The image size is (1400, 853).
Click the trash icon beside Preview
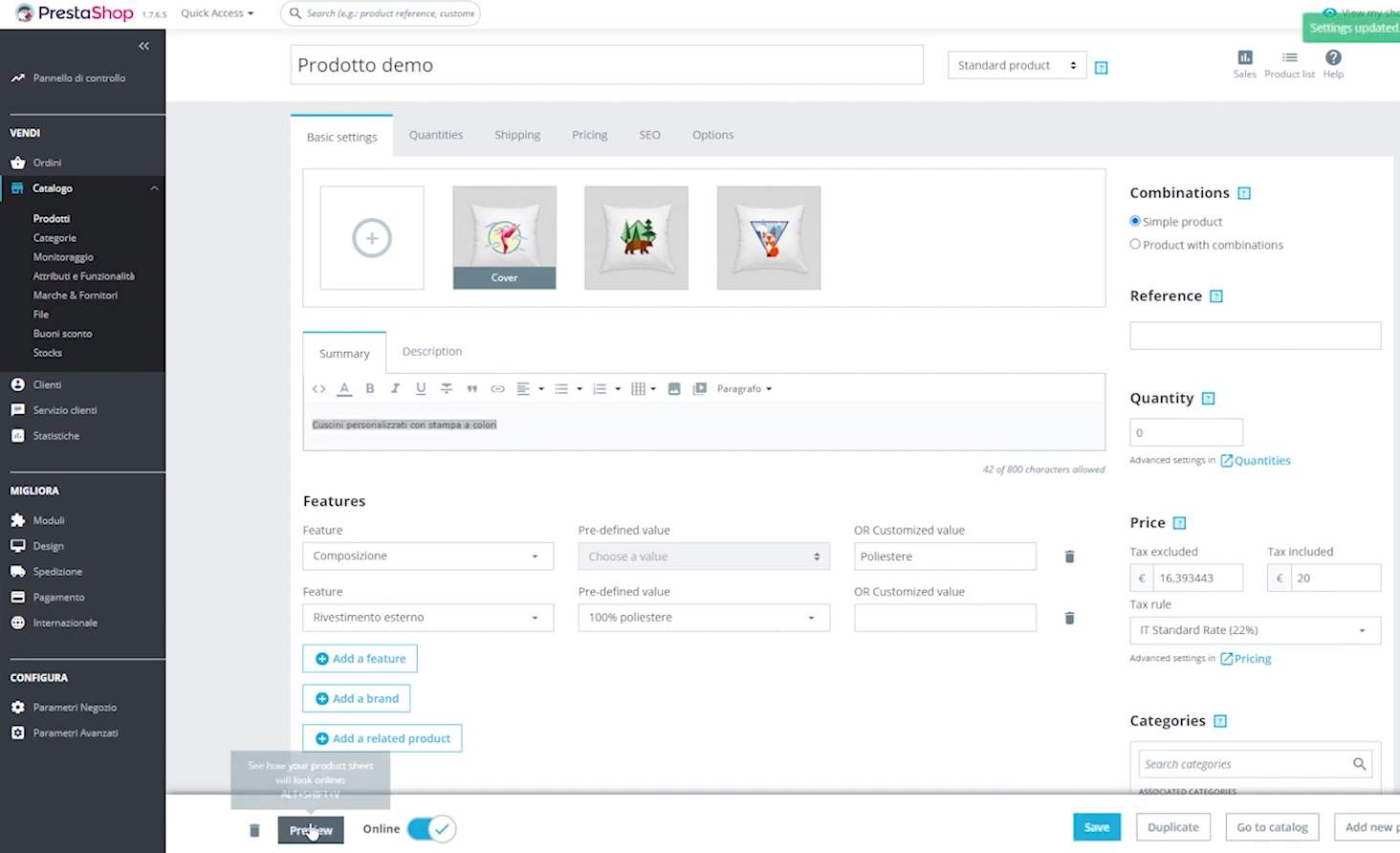[x=254, y=830]
